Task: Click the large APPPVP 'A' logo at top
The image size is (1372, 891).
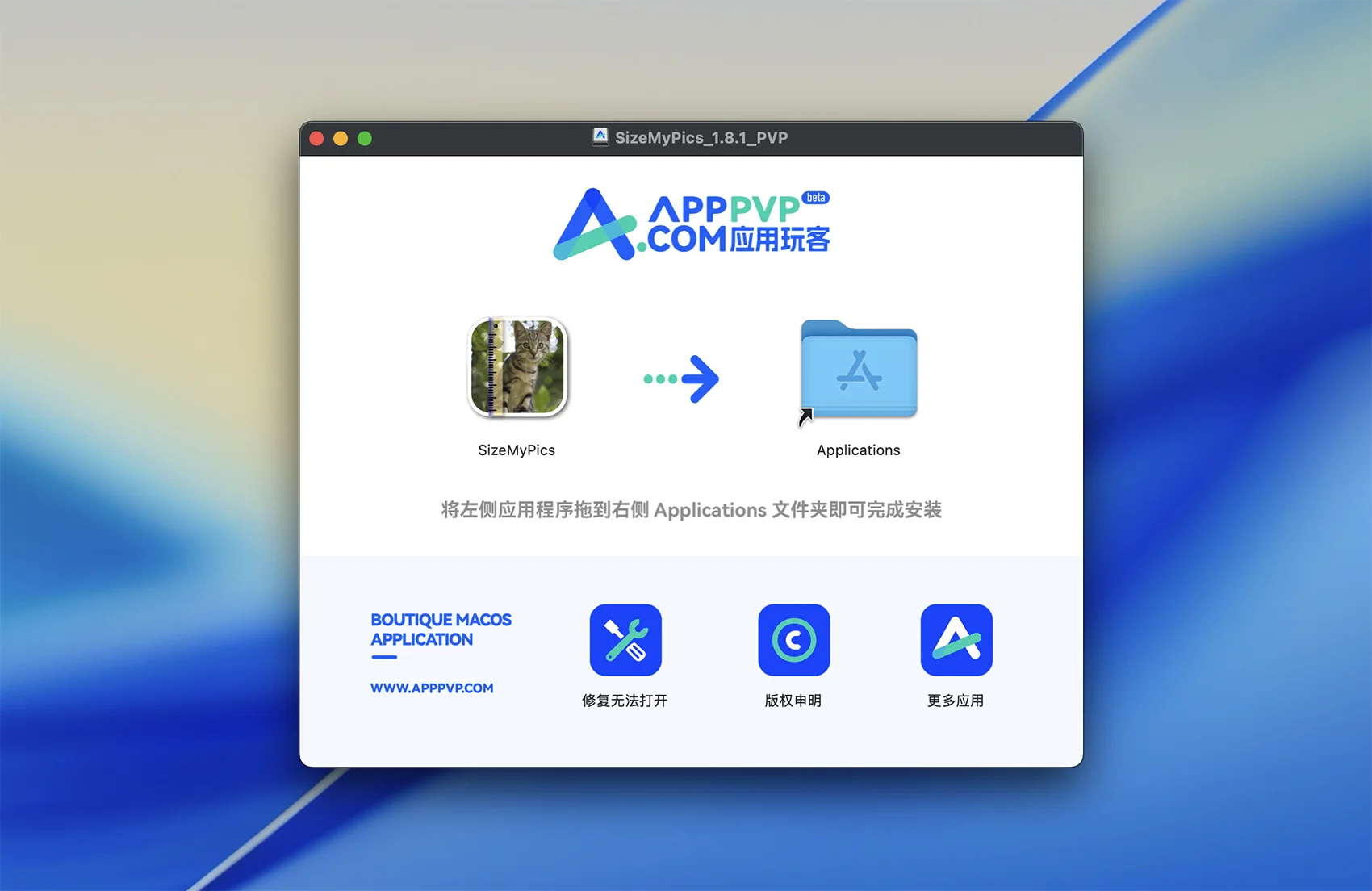Action: click(x=595, y=225)
